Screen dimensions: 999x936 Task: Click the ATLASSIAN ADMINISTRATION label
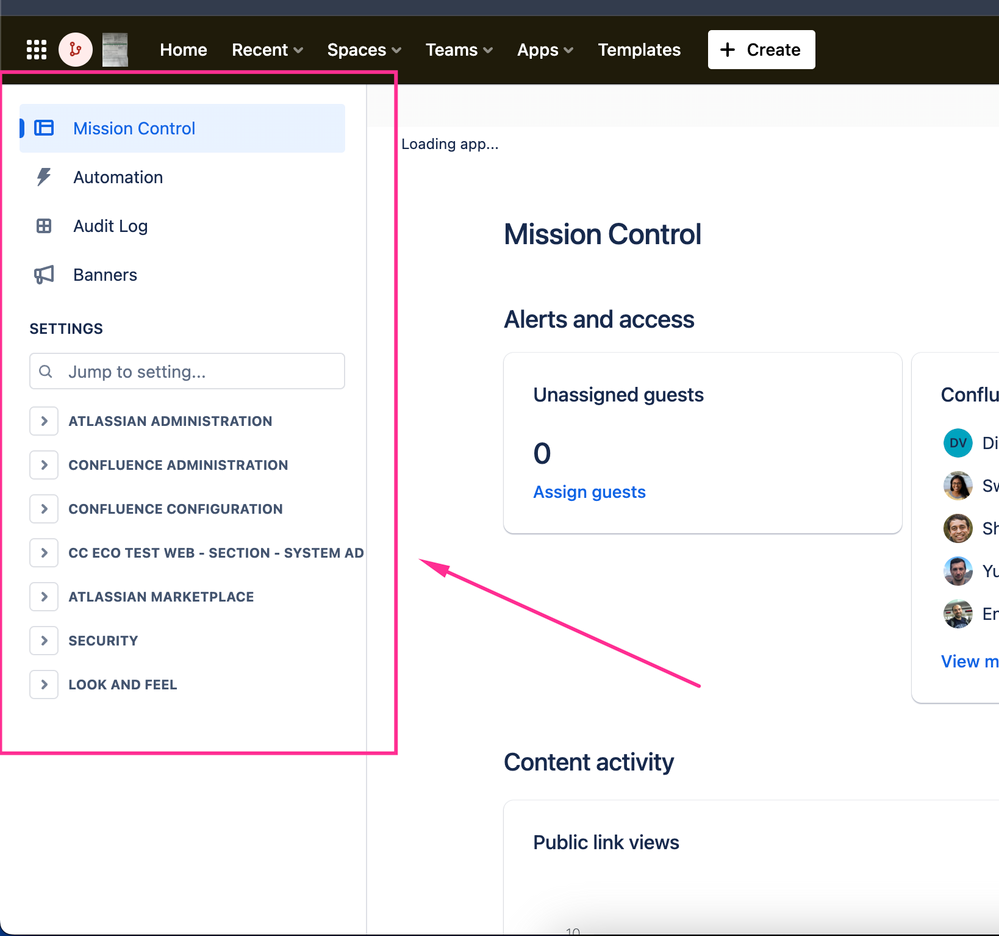point(170,421)
